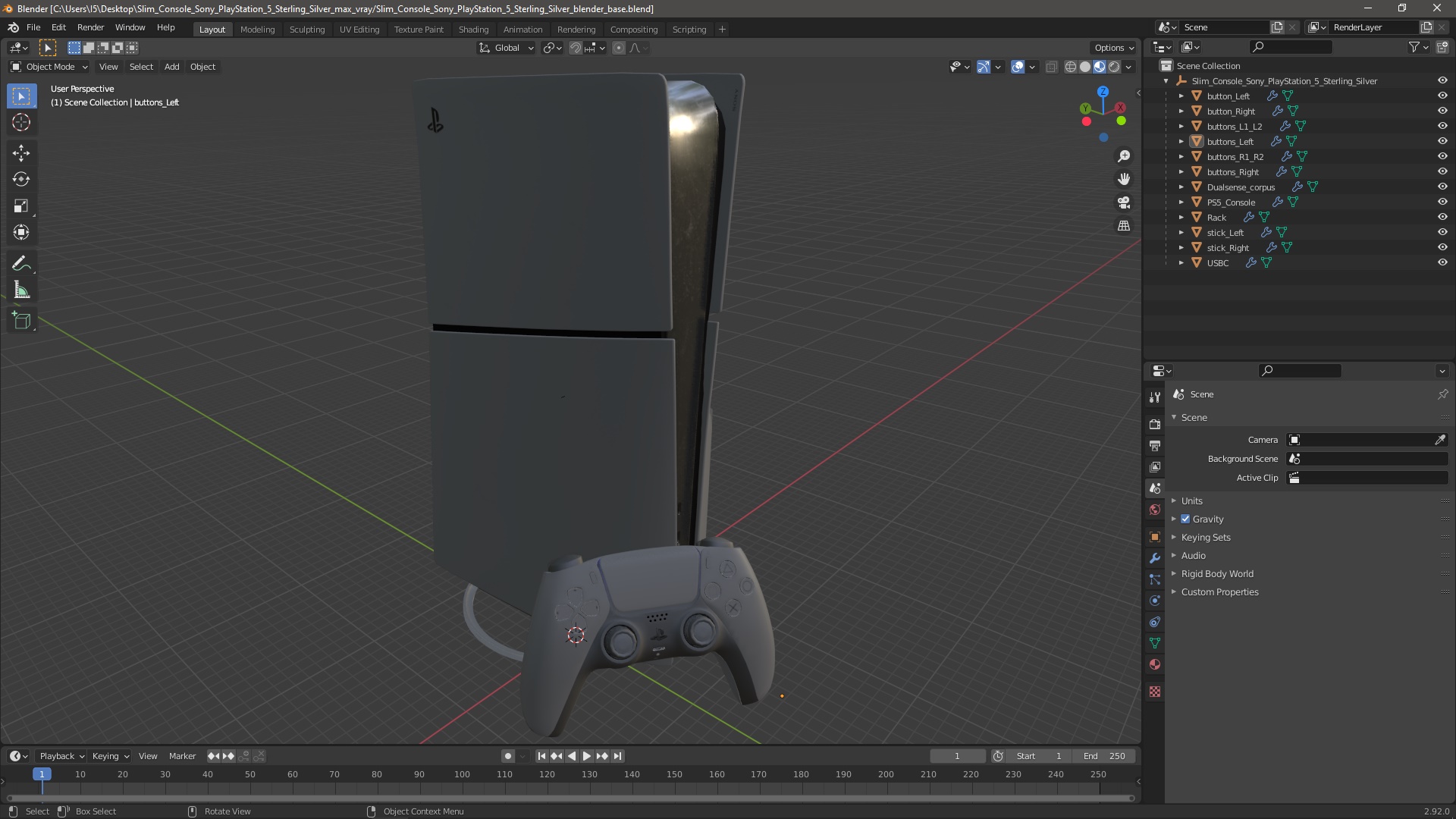Expand the Audio panel
This screenshot has width=1456, height=819.
pos(1193,556)
